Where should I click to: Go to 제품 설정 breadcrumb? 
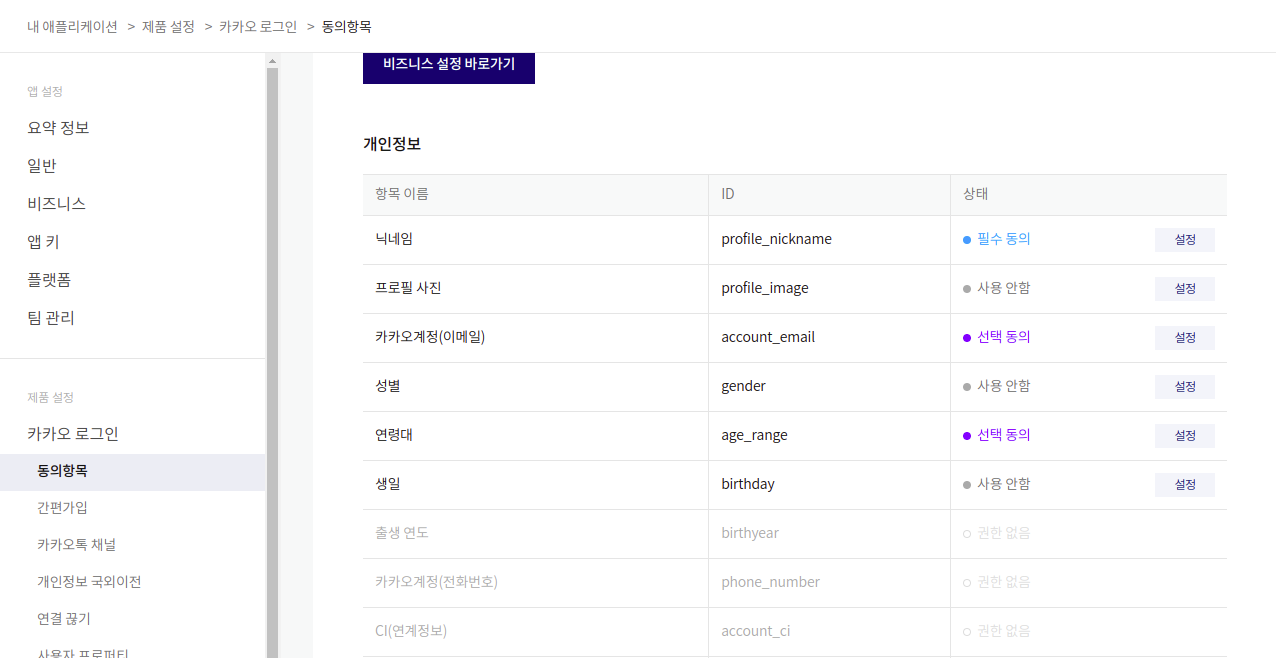[168, 27]
